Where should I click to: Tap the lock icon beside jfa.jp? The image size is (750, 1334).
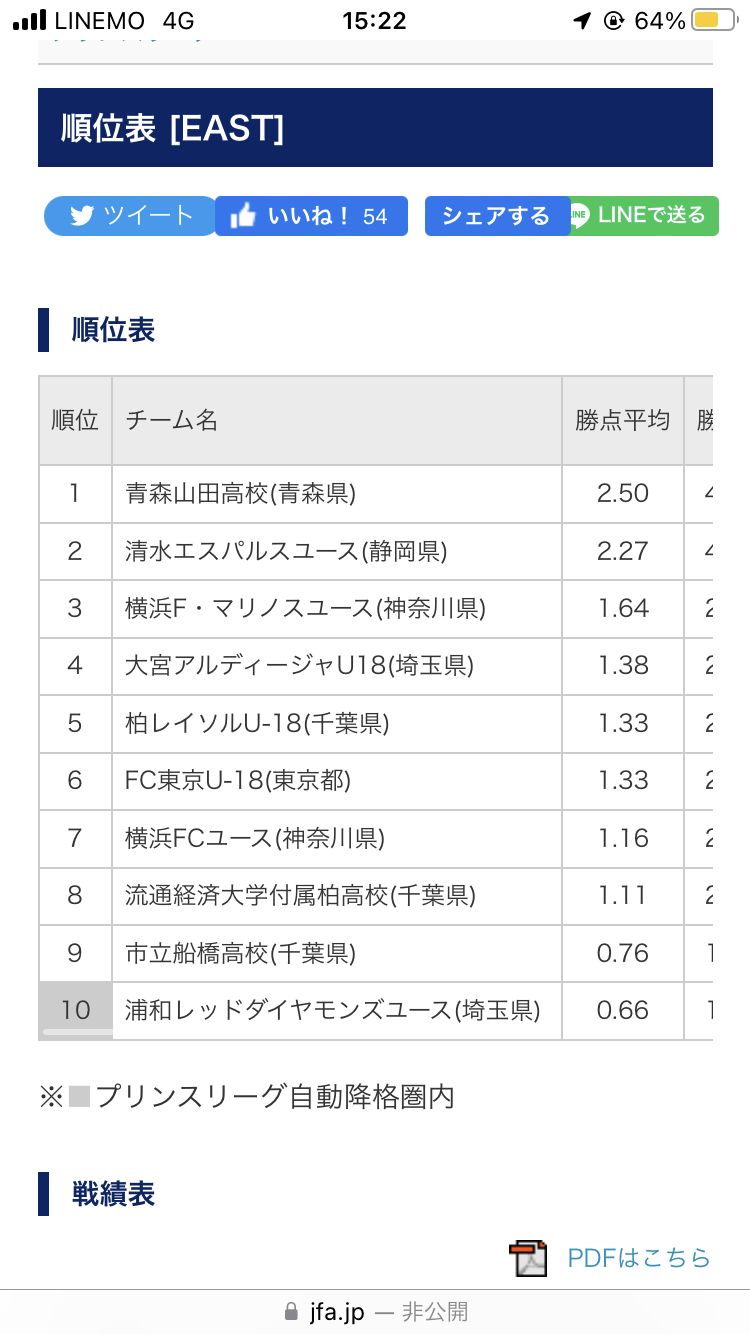point(291,1311)
